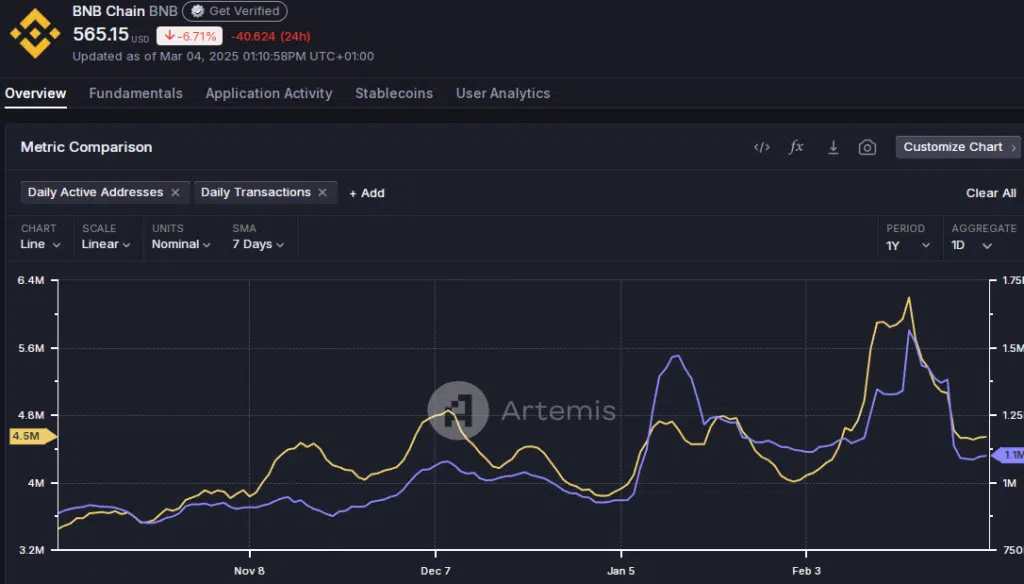Click the Get Verified badge

tap(235, 11)
